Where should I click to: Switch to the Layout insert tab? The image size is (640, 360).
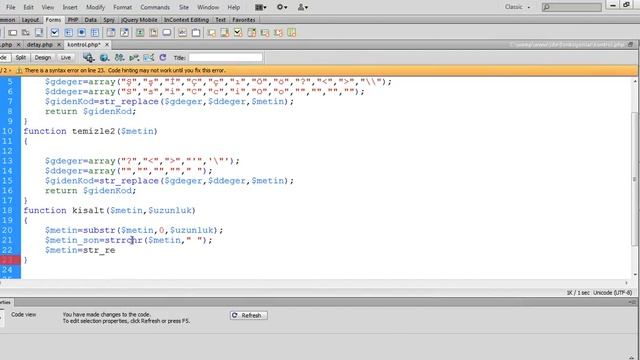30,20
